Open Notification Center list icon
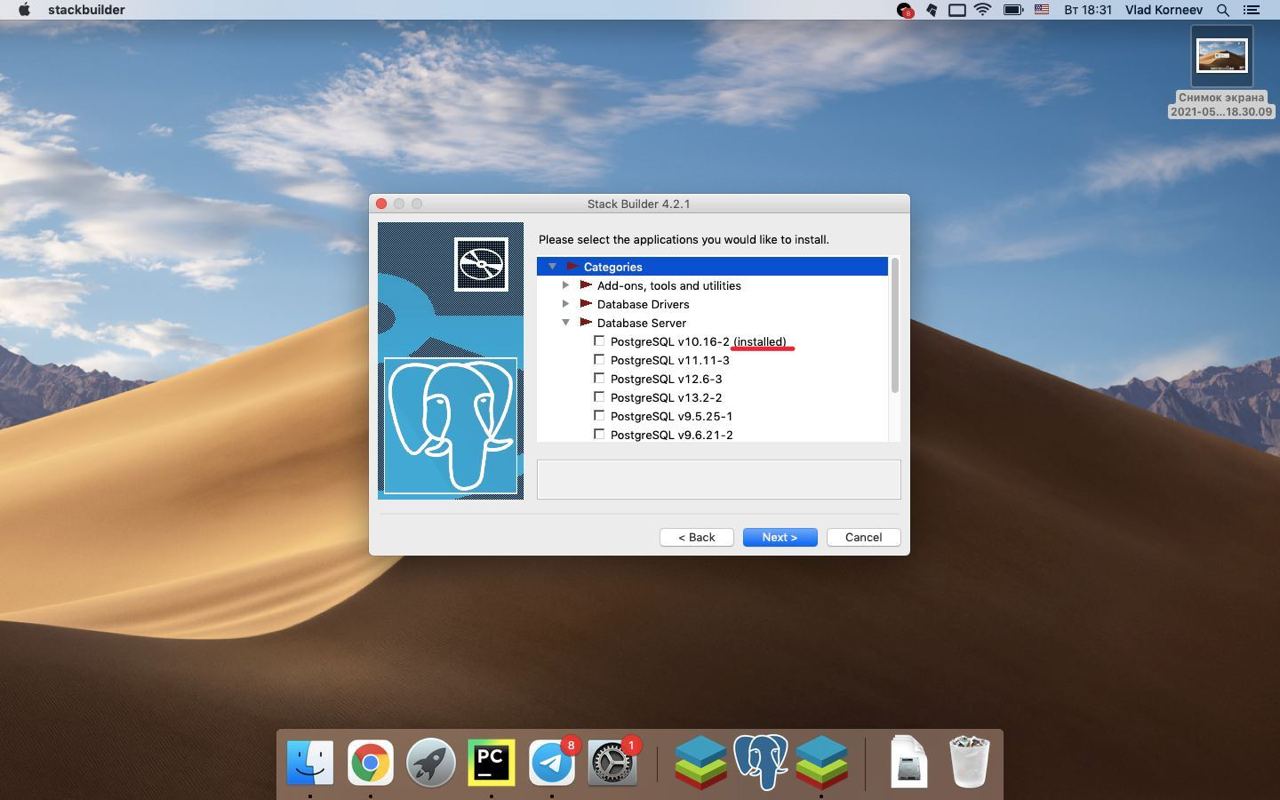This screenshot has height=800, width=1280. [x=1252, y=10]
